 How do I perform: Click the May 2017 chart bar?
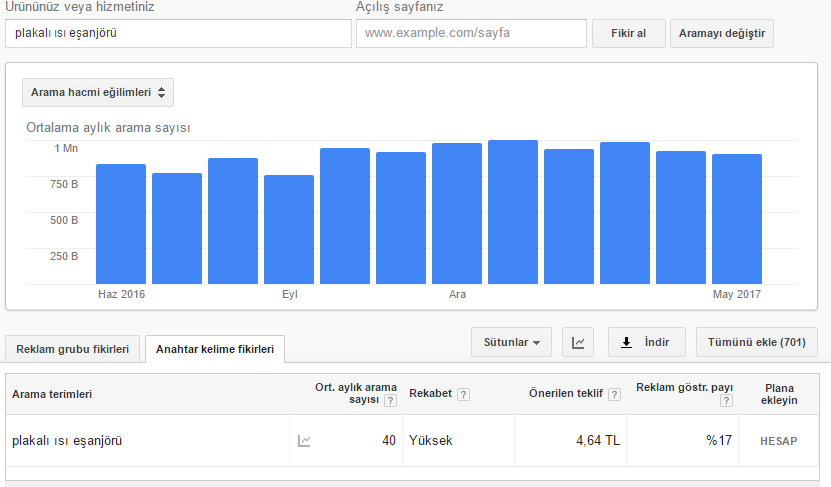737,219
